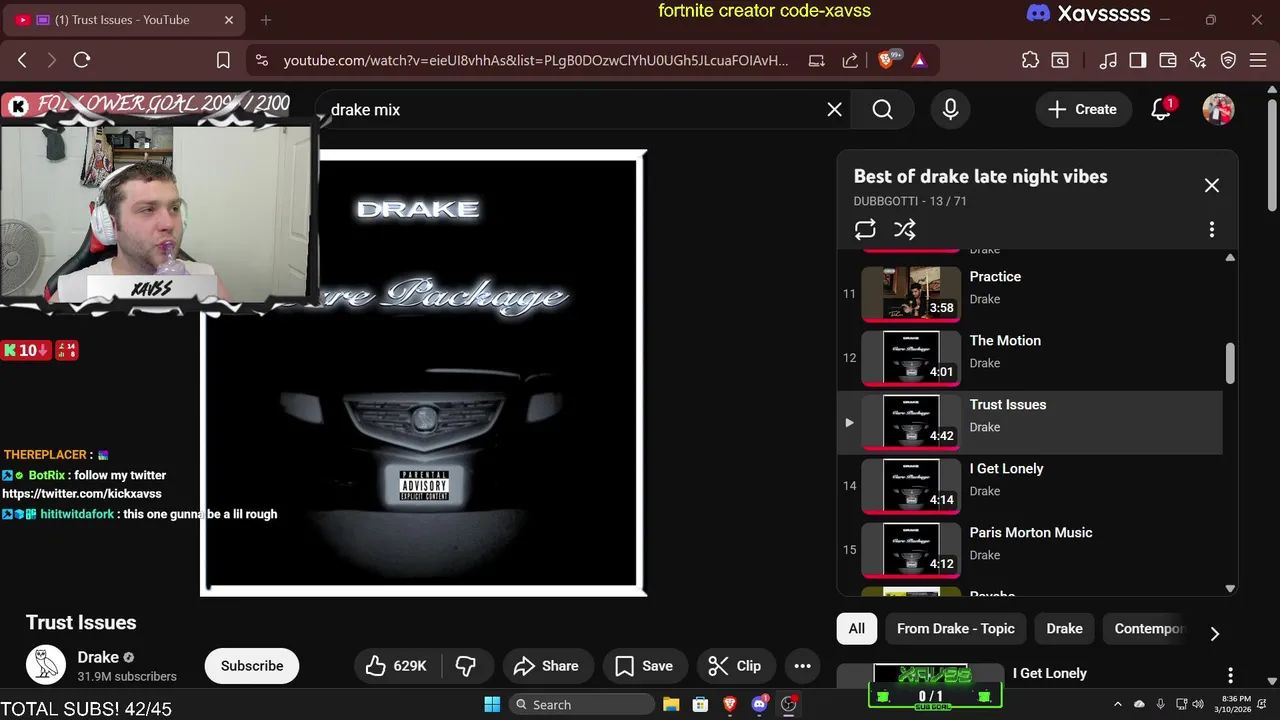Toggle the browser sidebar panel
The image size is (1280, 720).
point(1137,60)
